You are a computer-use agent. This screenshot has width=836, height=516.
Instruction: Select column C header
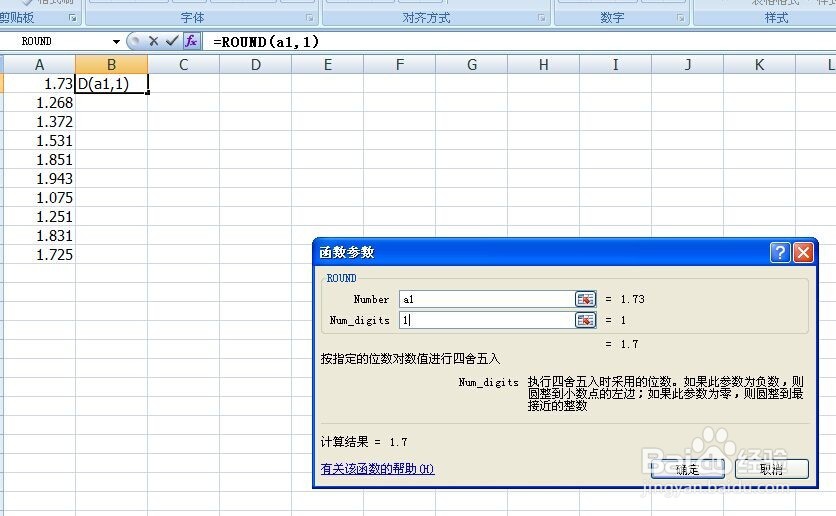coord(183,64)
